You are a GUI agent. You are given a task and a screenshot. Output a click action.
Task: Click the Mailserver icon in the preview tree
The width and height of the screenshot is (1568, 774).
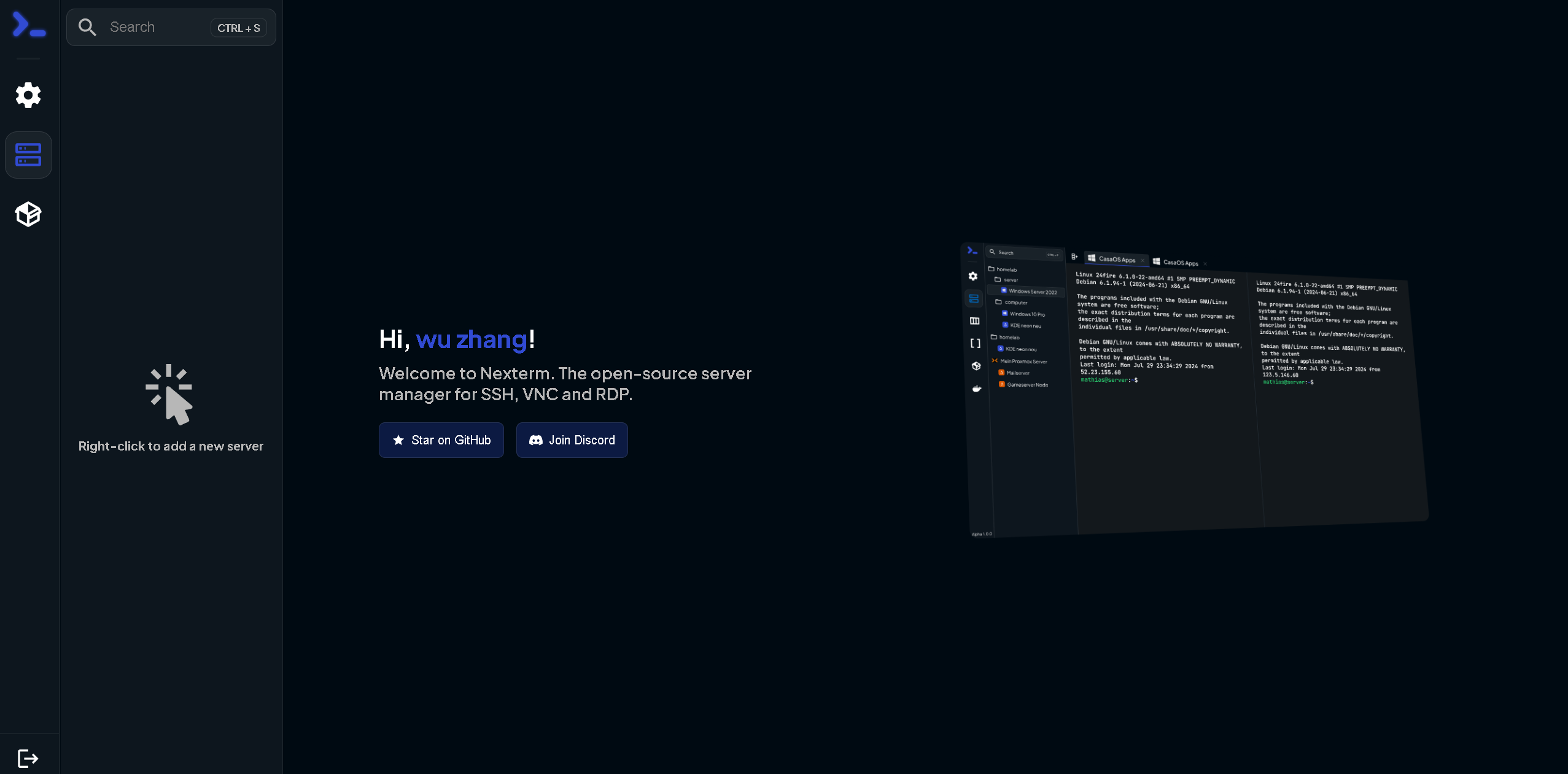1001,373
